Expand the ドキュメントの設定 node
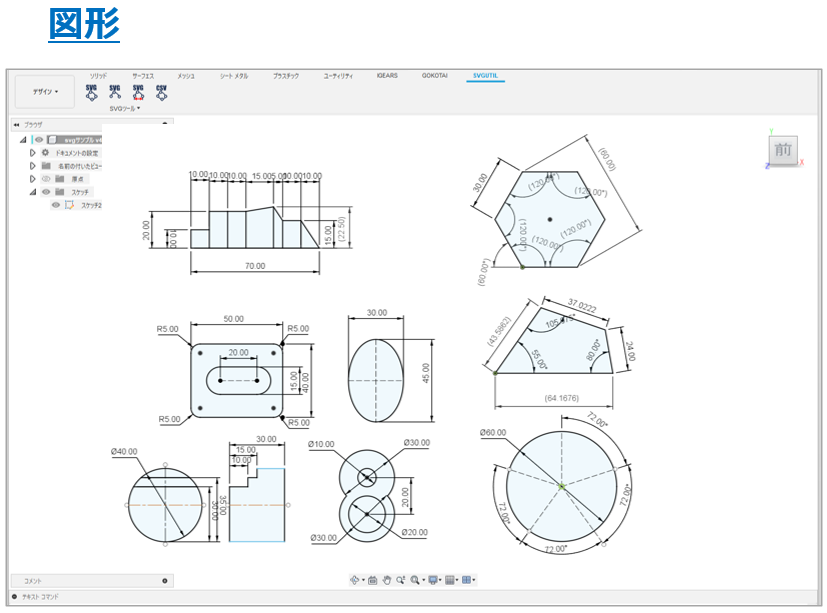The height and width of the screenshot is (613, 827). click(x=32, y=152)
